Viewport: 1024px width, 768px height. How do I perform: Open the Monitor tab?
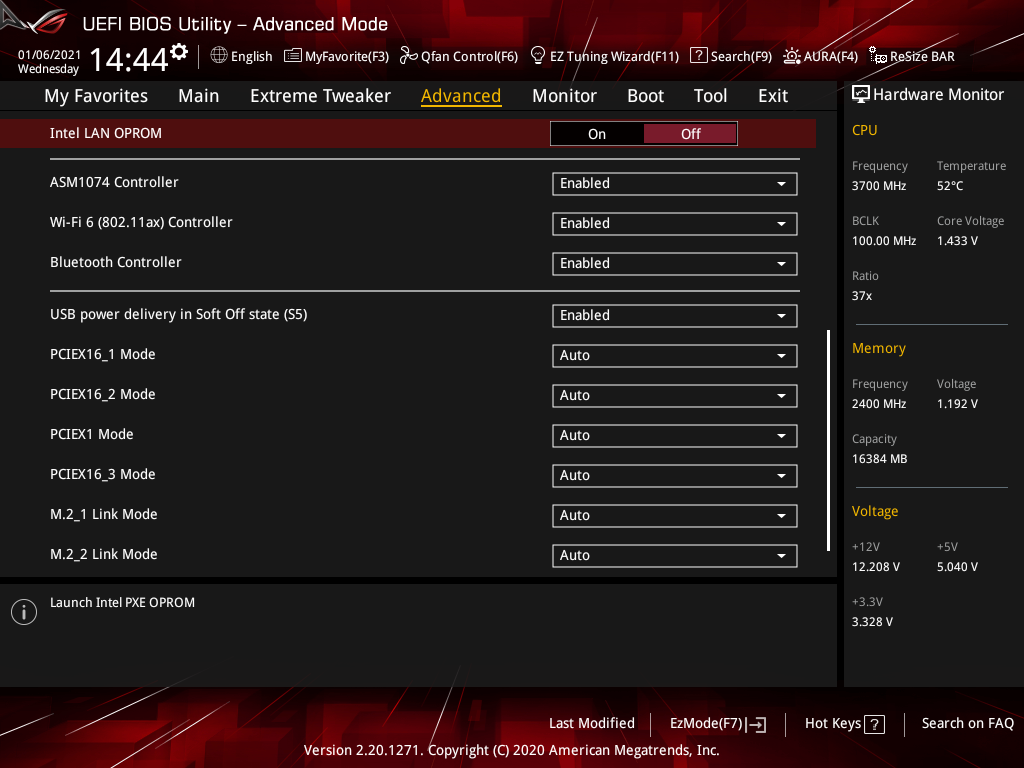pos(564,96)
